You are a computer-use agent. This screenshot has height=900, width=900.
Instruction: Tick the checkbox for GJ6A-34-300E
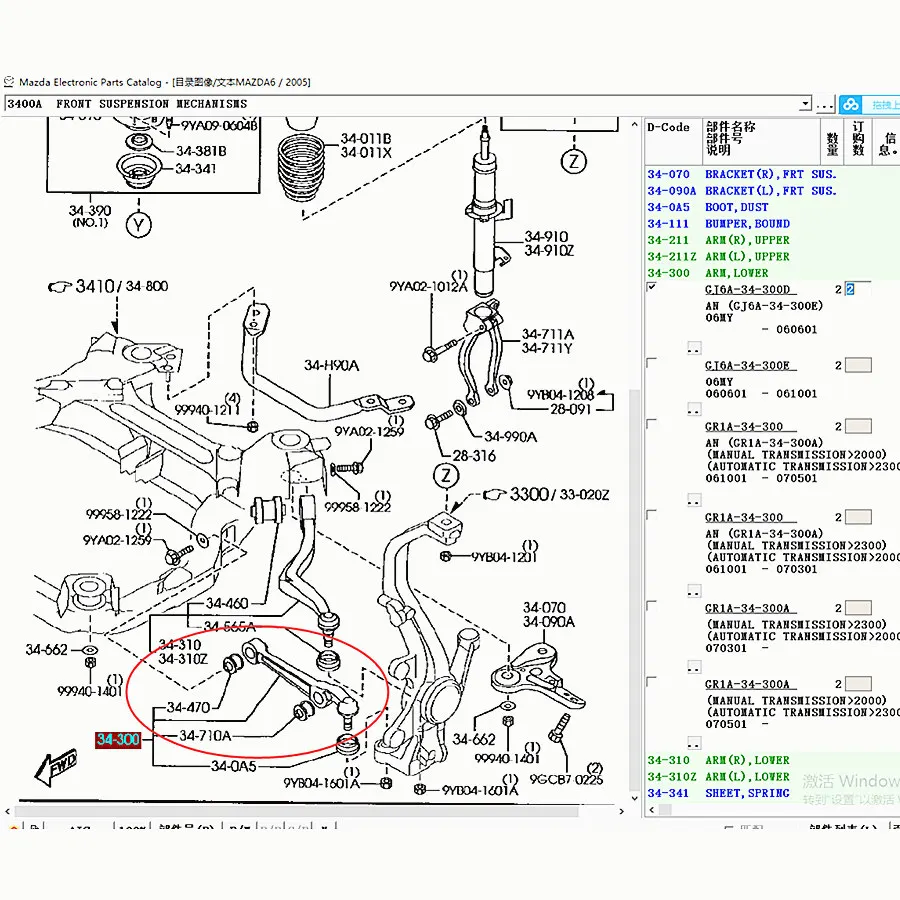pos(651,363)
